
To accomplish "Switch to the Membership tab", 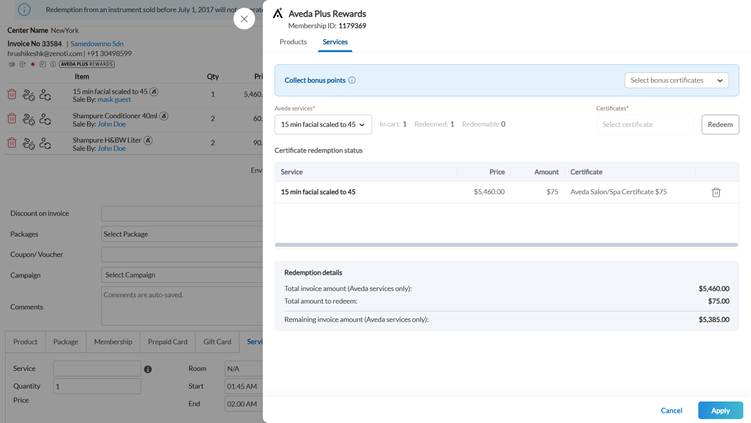I will click(x=113, y=342).
